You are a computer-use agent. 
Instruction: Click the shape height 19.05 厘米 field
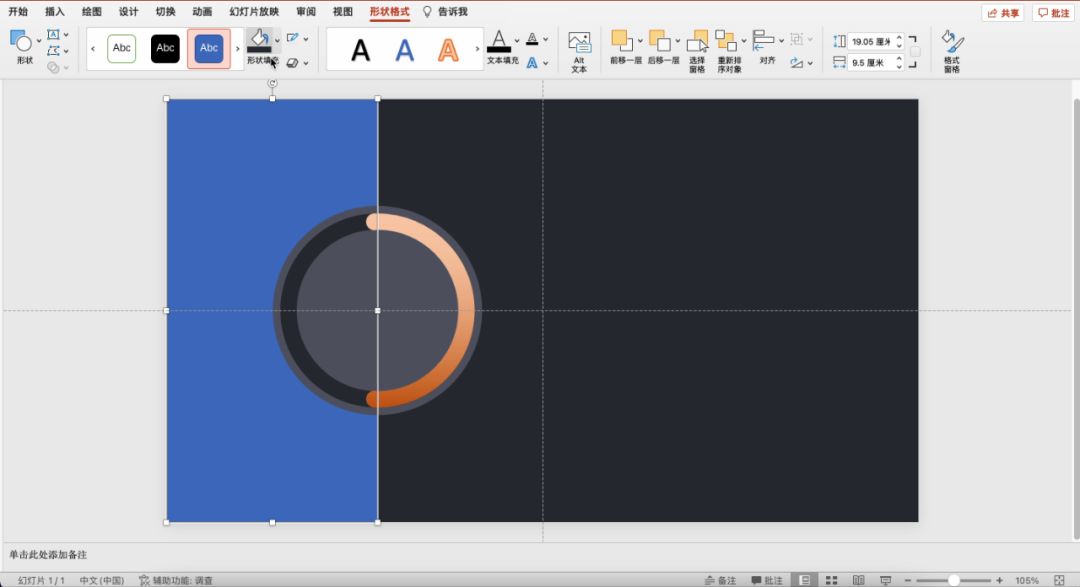tap(870, 42)
